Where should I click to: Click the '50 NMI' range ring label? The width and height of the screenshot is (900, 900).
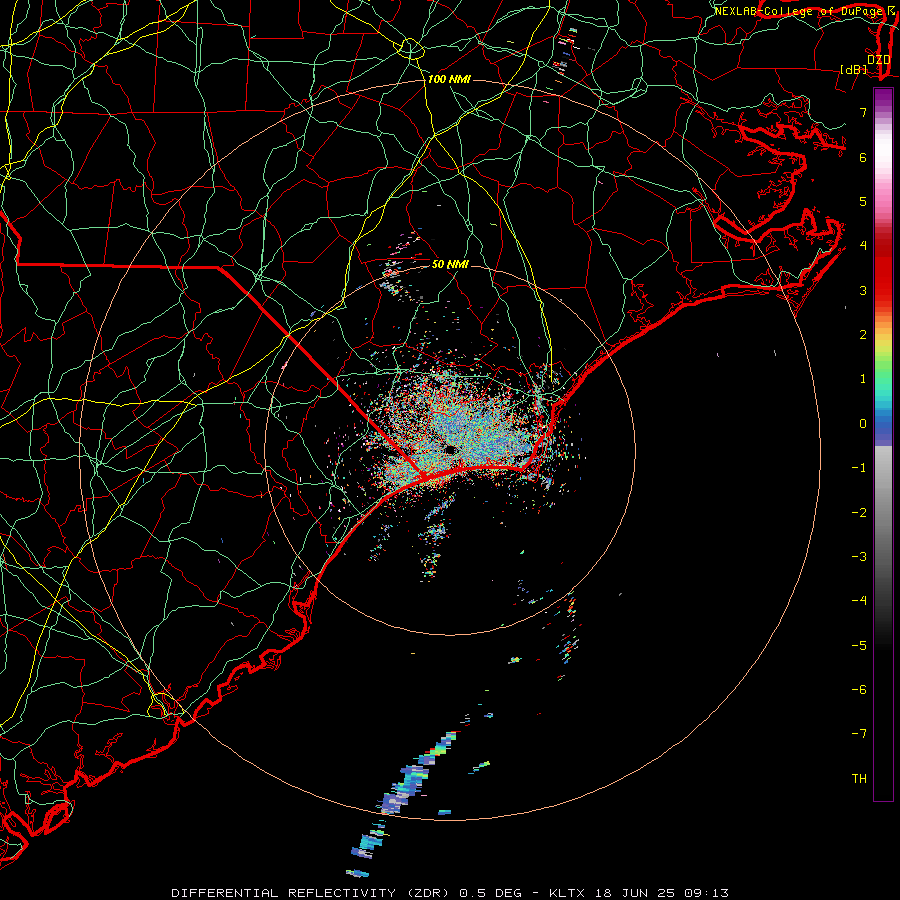[450, 264]
